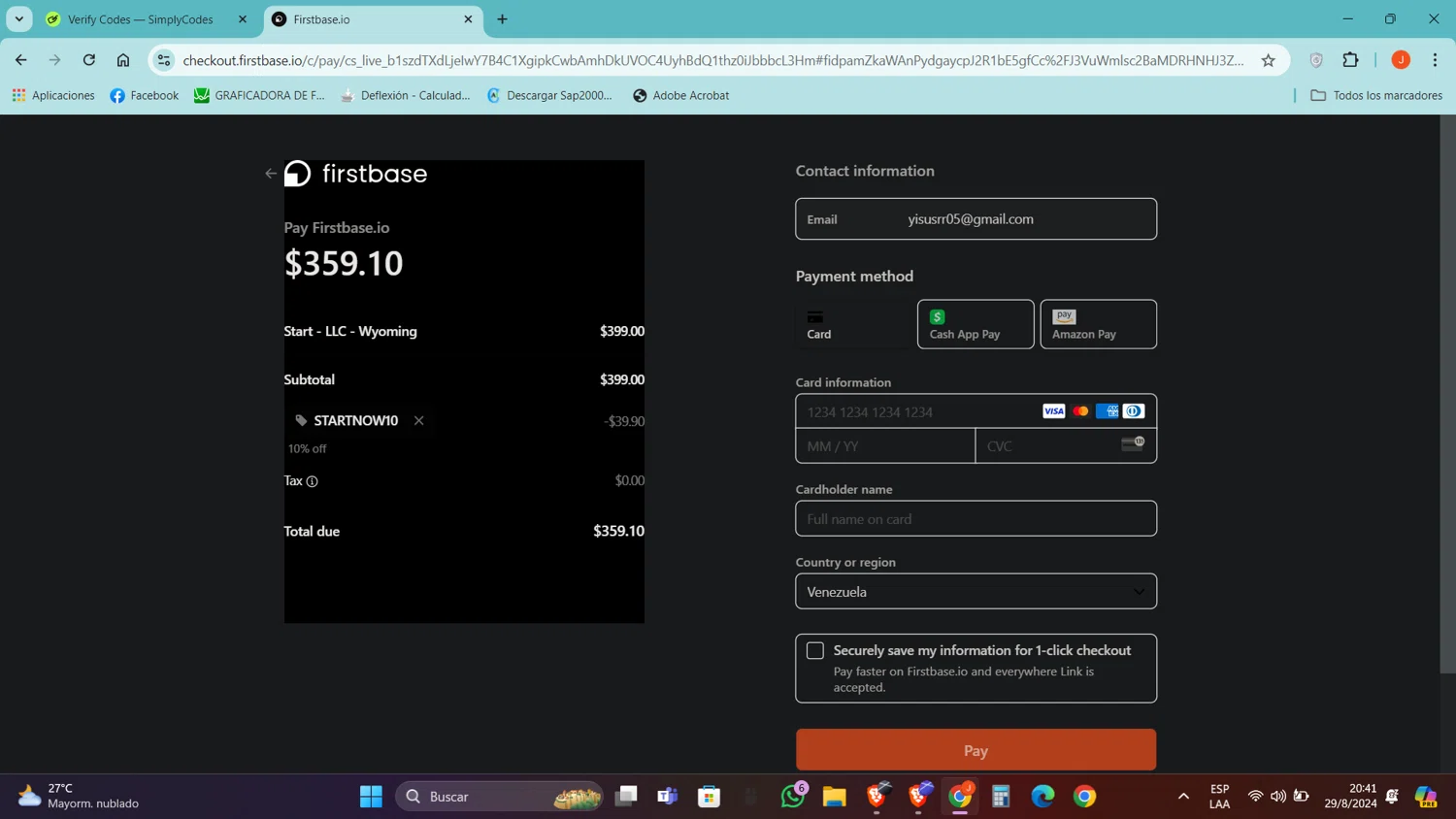Select Amazon Pay method

[1098, 324]
